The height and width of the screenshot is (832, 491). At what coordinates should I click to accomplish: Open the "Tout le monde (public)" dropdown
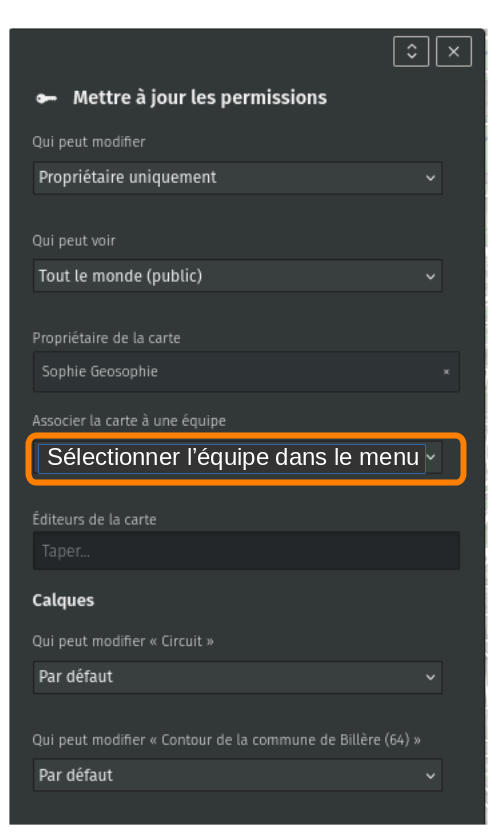pos(237,276)
